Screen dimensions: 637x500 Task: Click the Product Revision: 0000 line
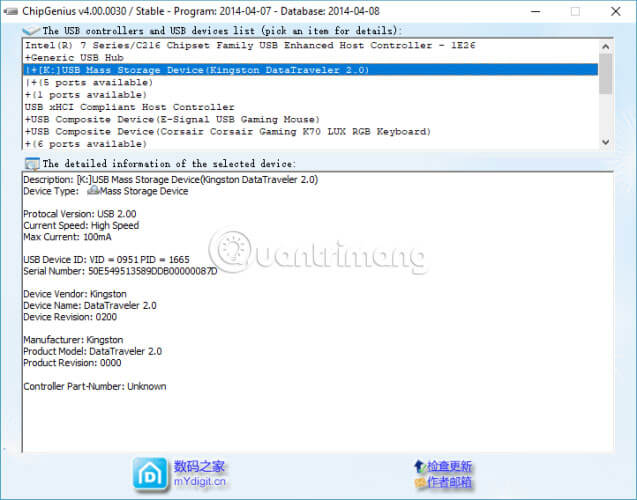pyautogui.click(x=72, y=363)
